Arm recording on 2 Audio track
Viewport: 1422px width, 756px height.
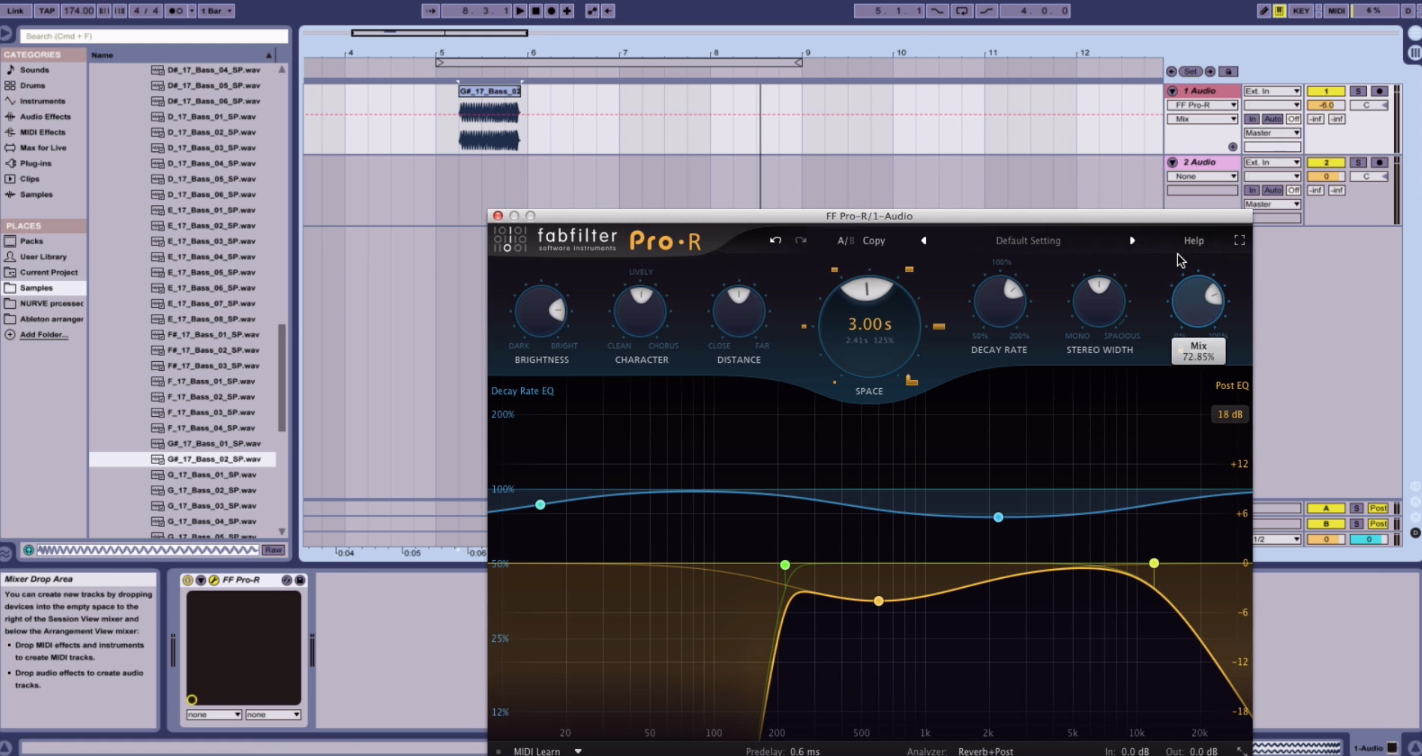(x=1379, y=162)
